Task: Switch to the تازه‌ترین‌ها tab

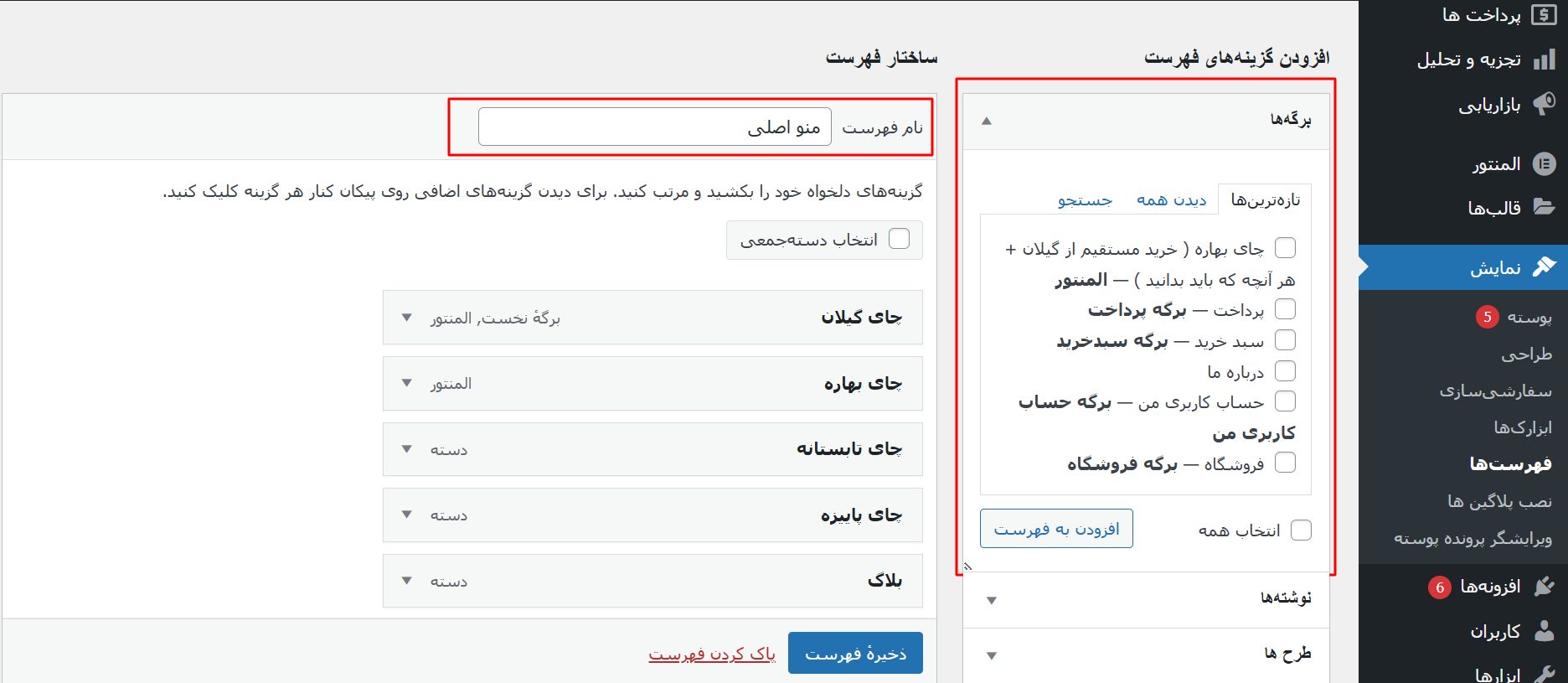Action: tap(1265, 199)
